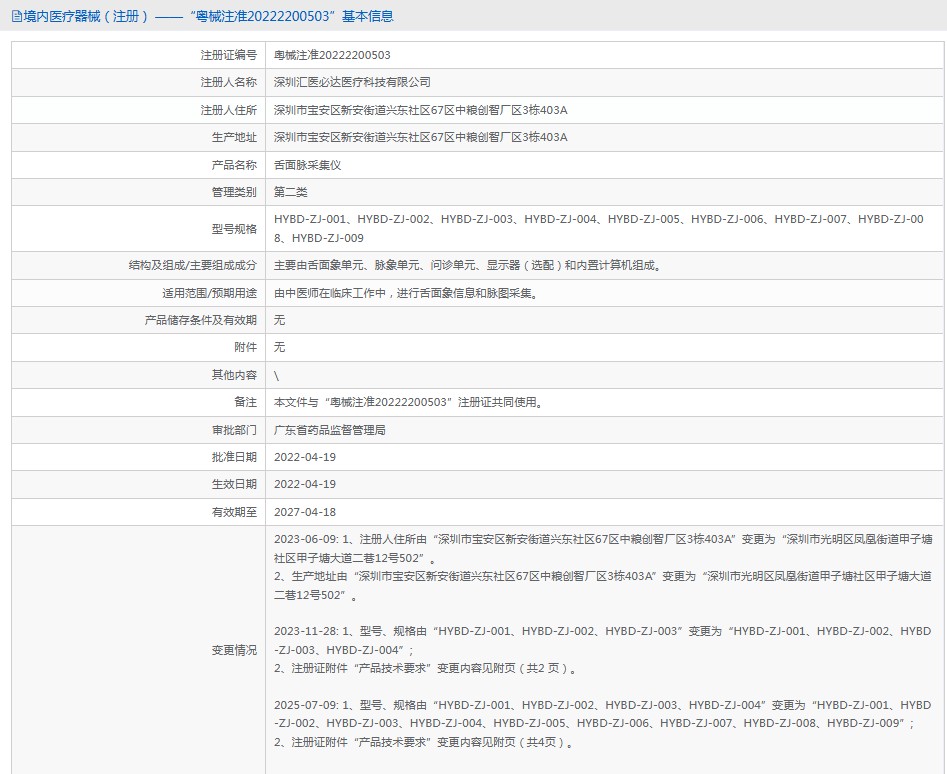Select the 注册人名称 label

pyautogui.click(x=228, y=82)
